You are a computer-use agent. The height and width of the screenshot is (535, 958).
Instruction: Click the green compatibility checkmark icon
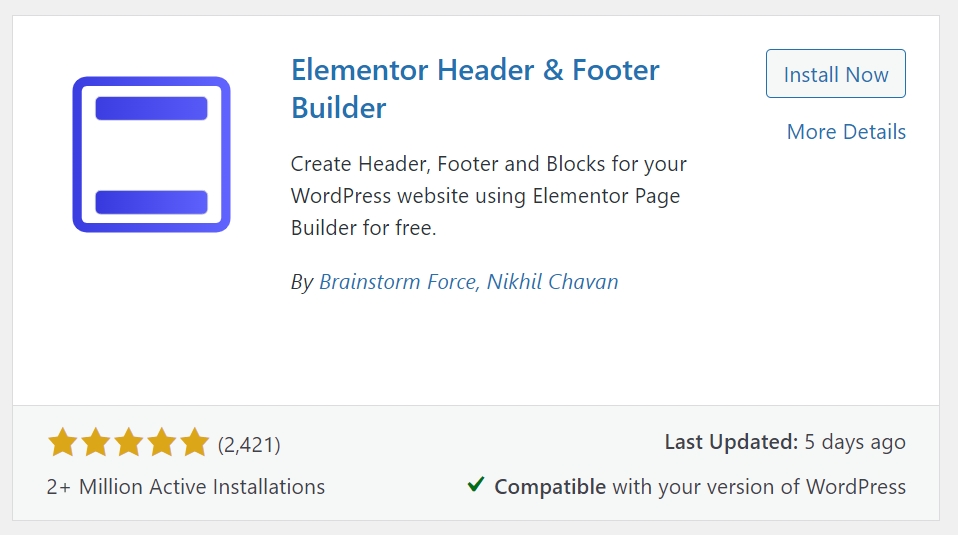point(476,485)
